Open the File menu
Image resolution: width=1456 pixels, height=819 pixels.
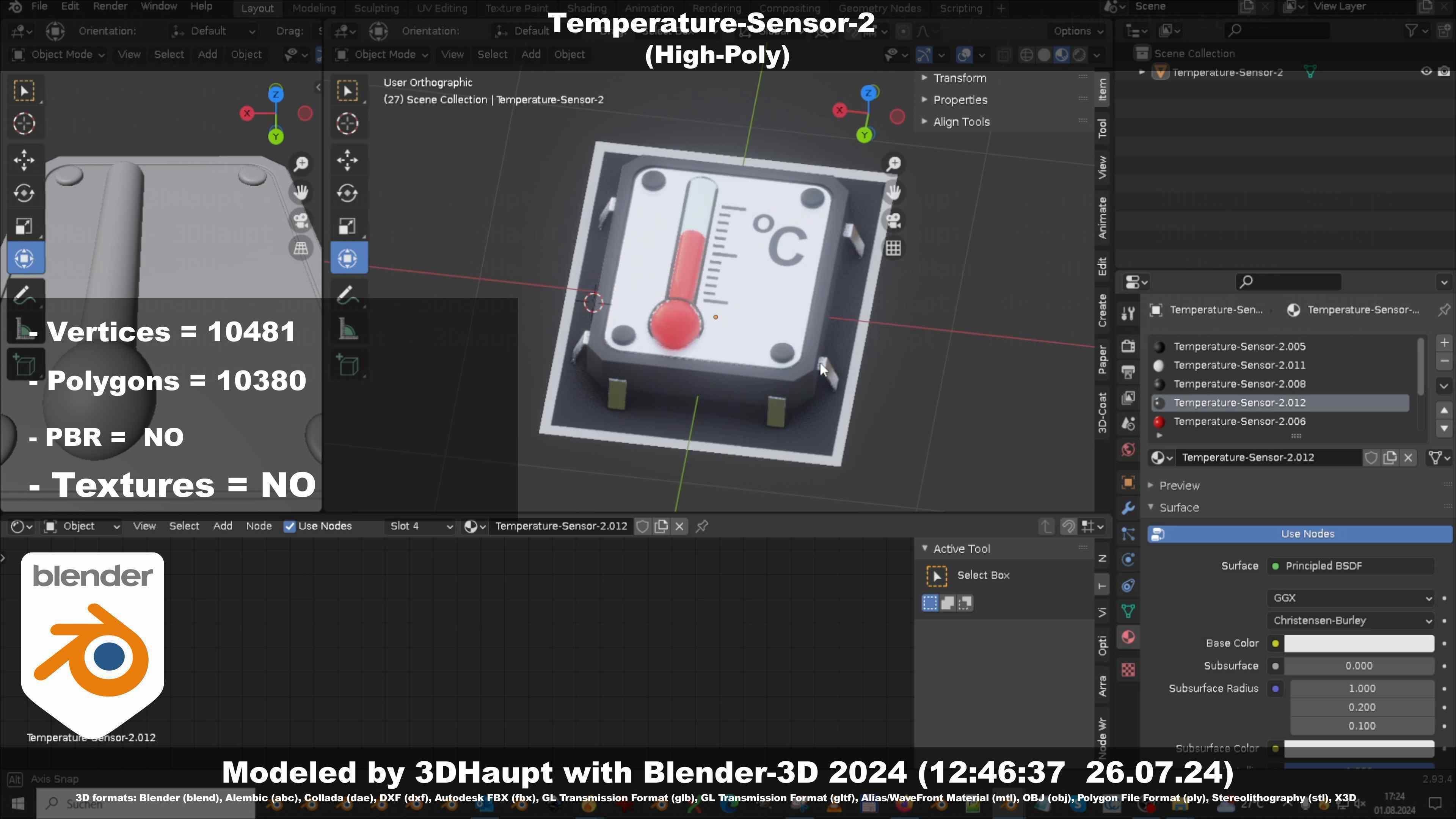[39, 7]
